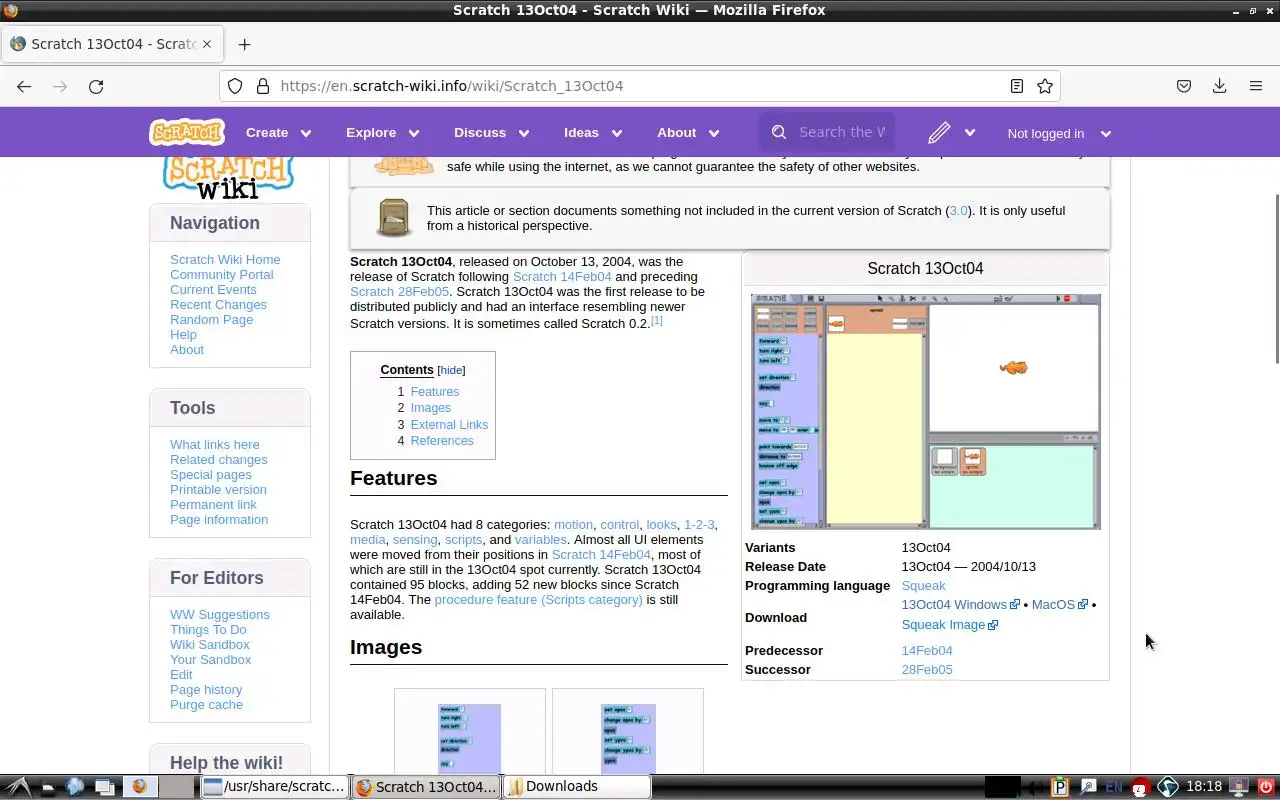This screenshot has height=800, width=1280.
Task: Go back to the previous page
Action: [x=24, y=86]
